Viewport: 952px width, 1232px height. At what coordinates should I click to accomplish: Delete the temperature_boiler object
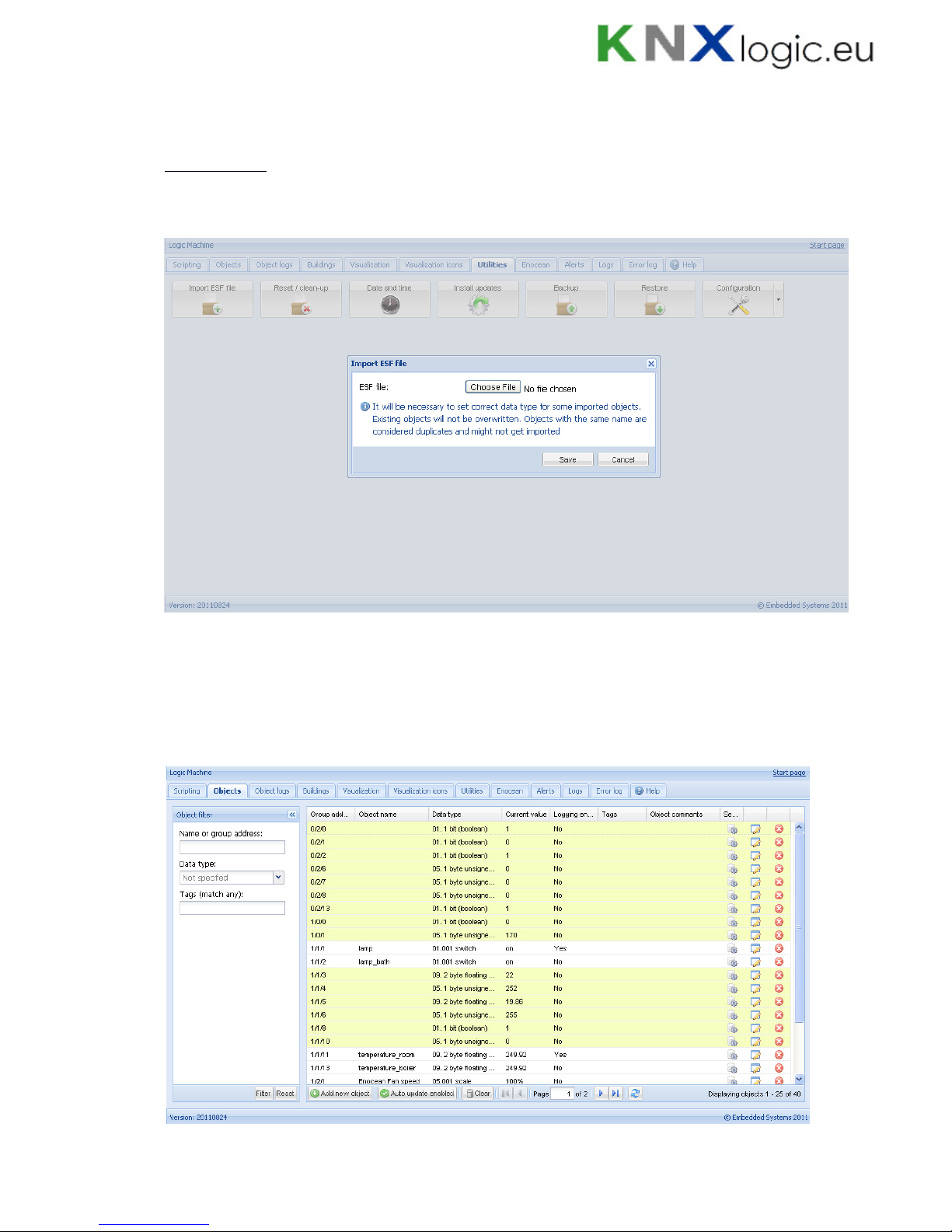coord(779,1068)
